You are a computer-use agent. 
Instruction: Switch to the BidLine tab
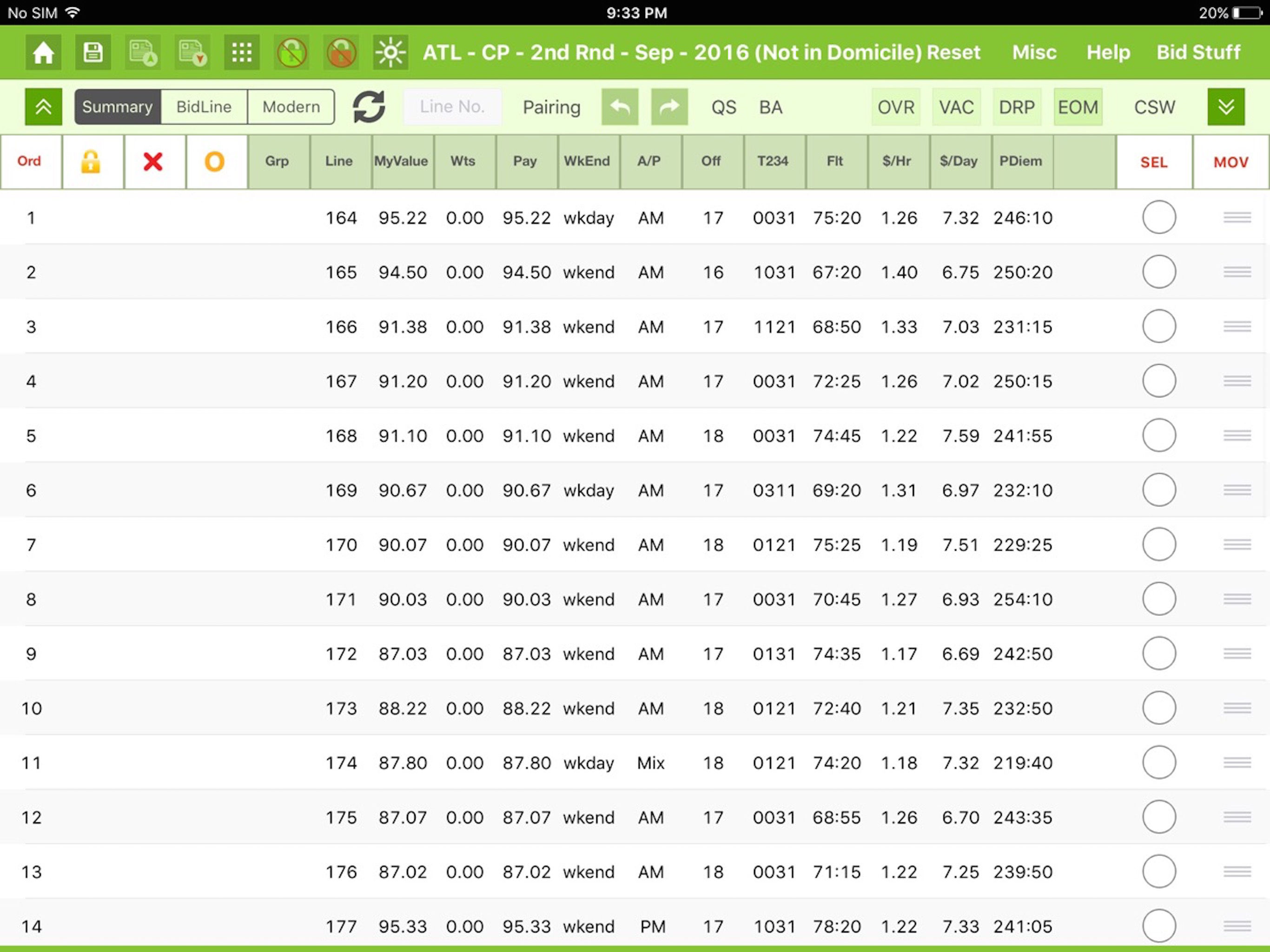click(x=204, y=107)
